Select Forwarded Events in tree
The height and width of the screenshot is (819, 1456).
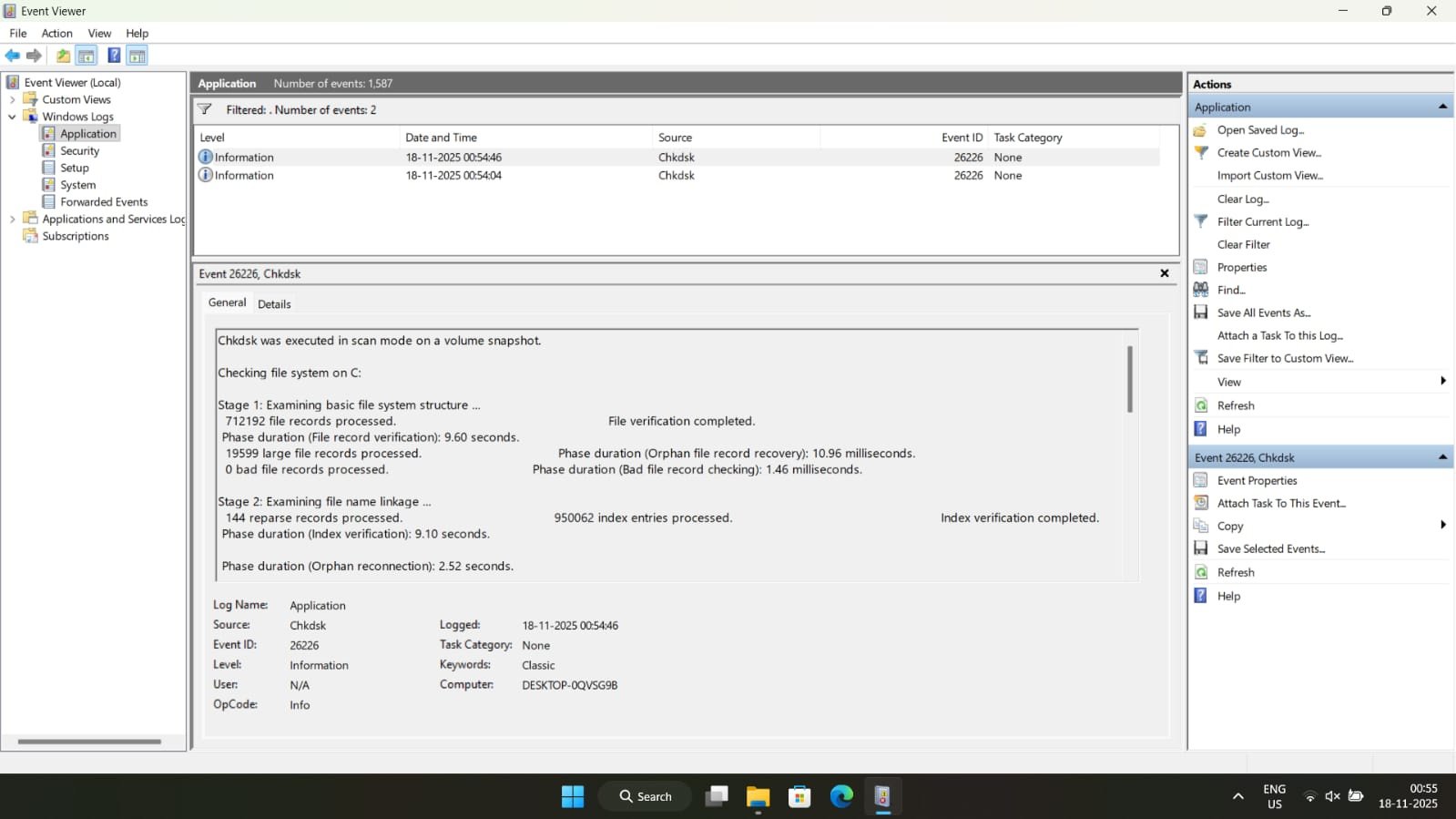[104, 201]
